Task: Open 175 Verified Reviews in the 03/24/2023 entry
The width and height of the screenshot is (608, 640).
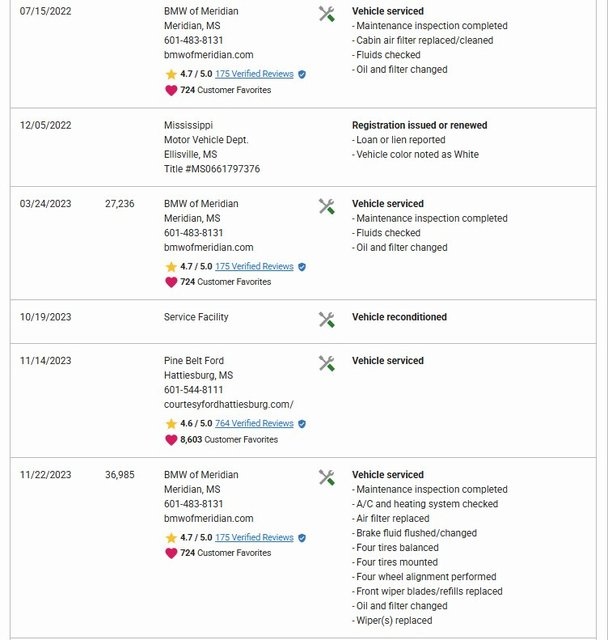Action: [x=254, y=267]
